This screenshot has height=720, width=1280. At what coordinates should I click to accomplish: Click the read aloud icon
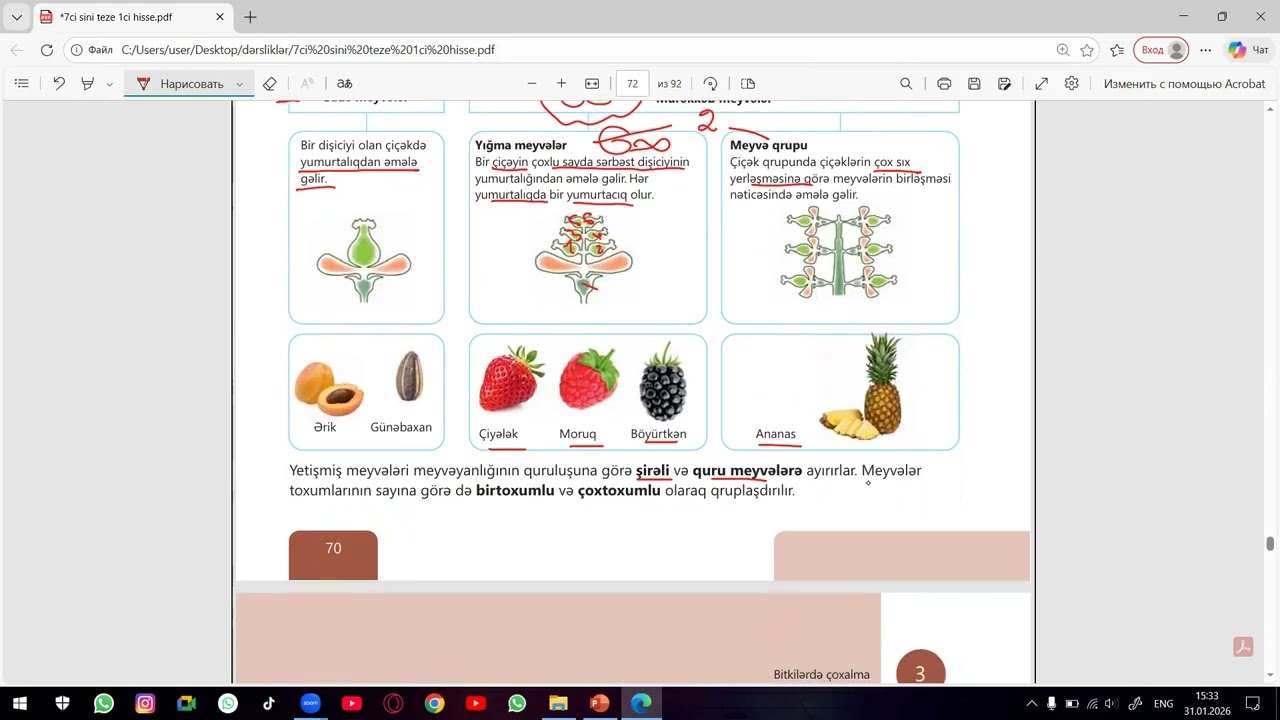click(x=307, y=84)
